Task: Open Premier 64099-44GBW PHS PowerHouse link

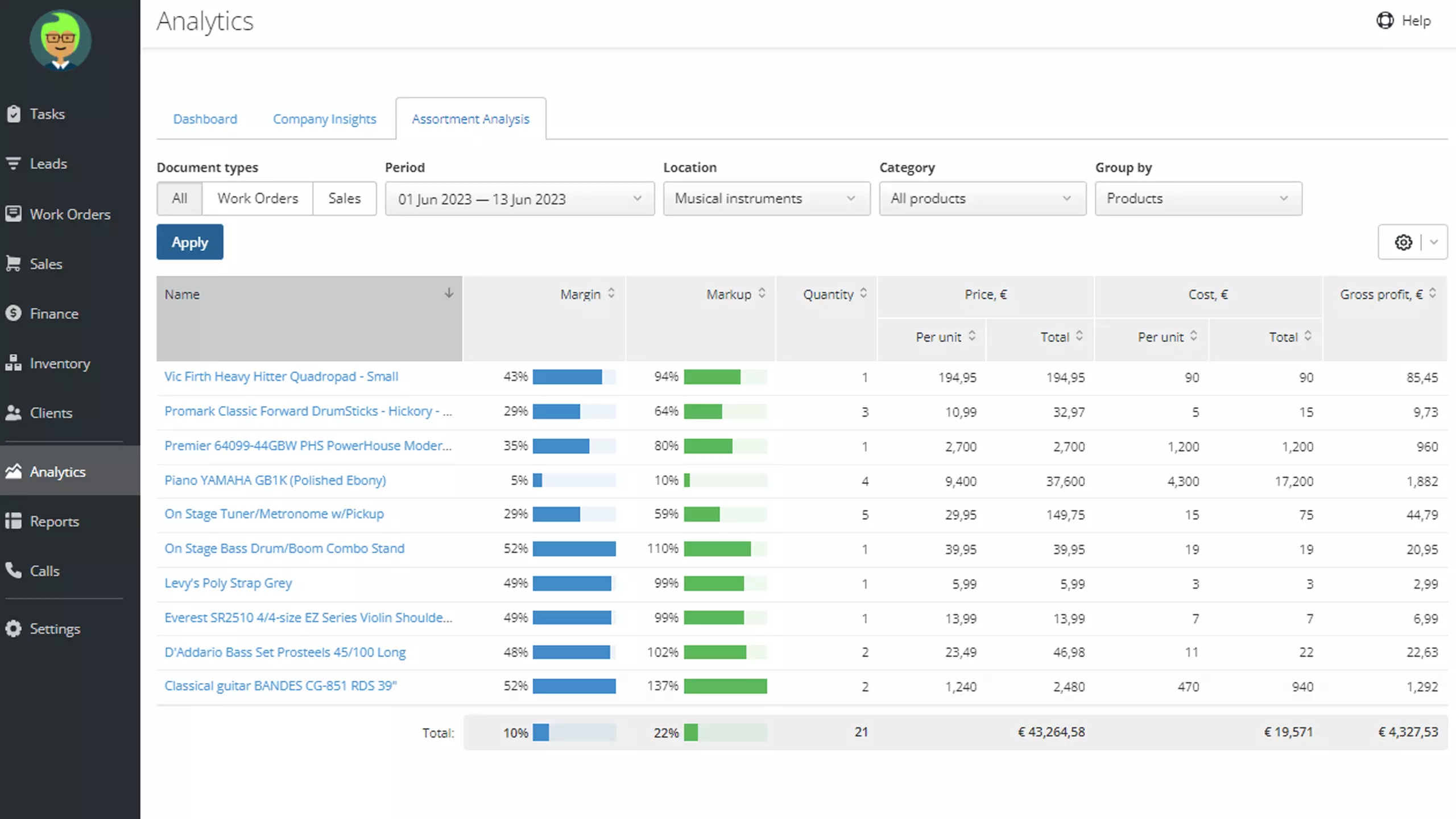Action: pyautogui.click(x=308, y=446)
